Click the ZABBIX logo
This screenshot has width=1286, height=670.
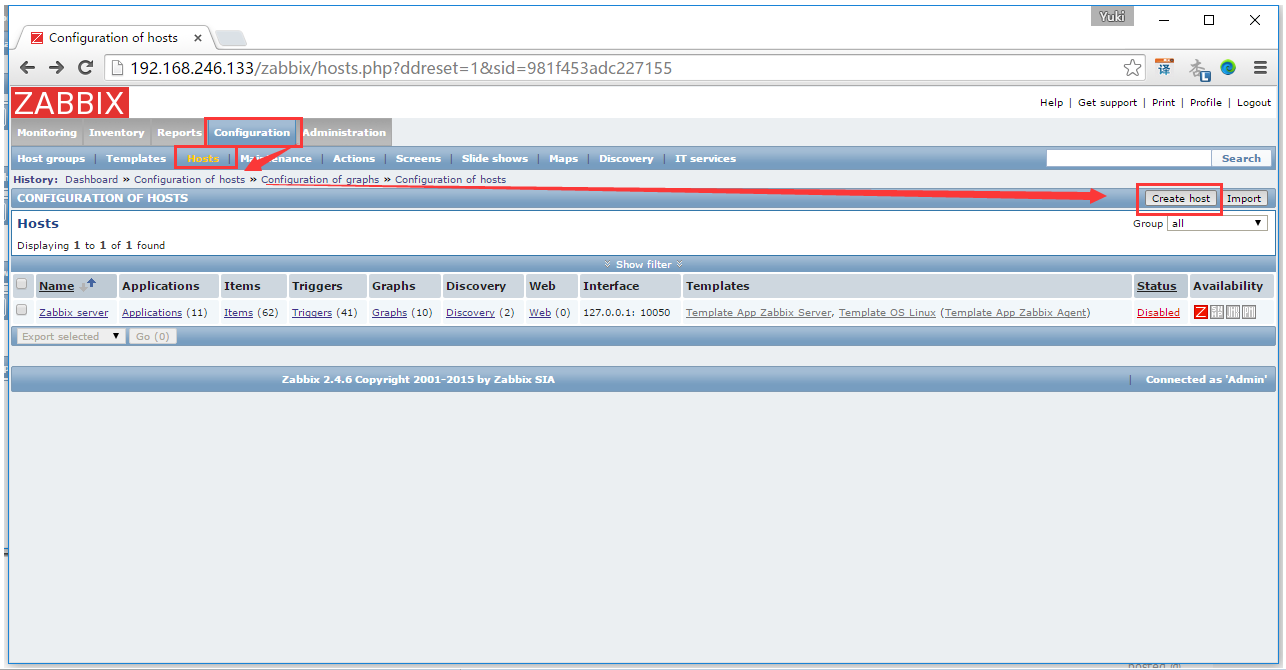tap(70, 103)
